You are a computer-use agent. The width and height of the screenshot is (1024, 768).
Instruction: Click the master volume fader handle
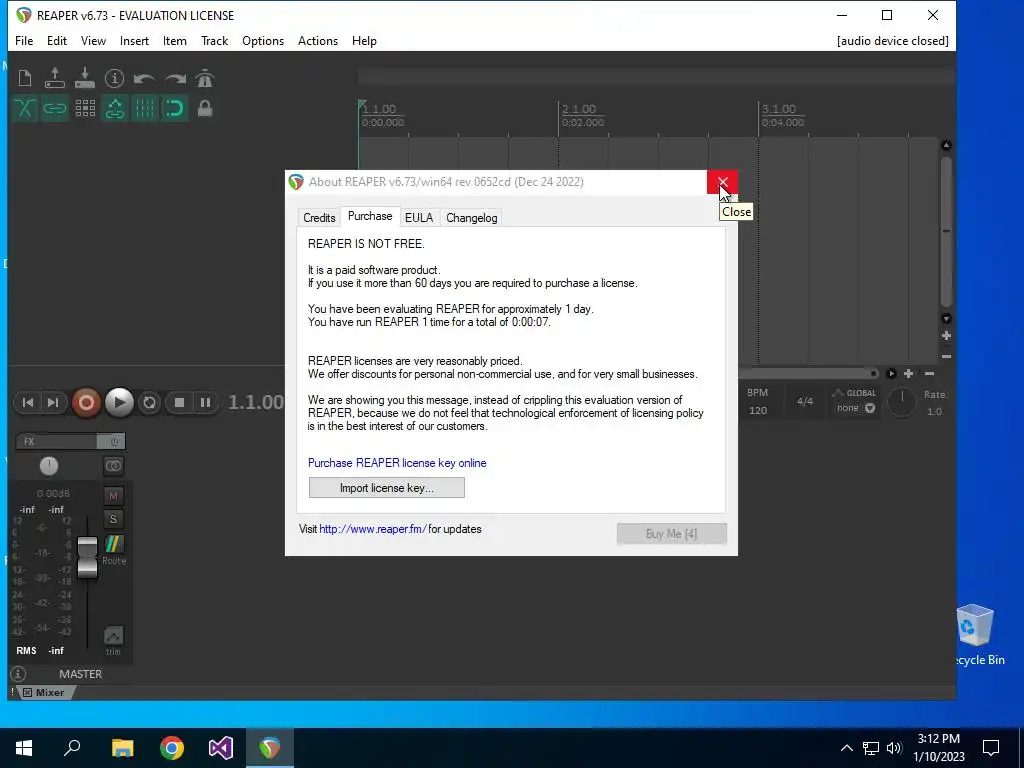[x=88, y=557]
